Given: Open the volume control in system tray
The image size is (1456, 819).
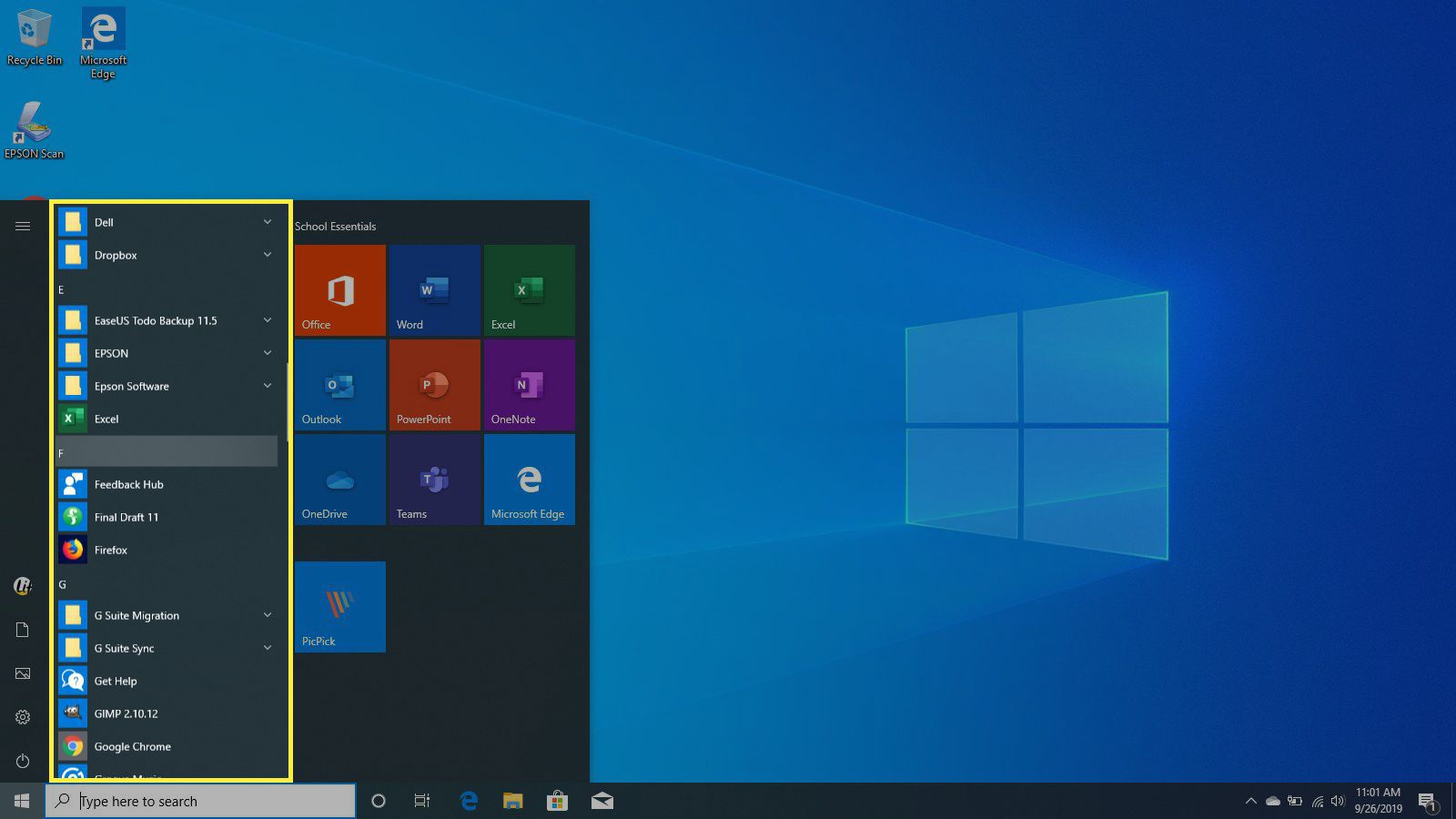Looking at the screenshot, I should coord(1338,801).
